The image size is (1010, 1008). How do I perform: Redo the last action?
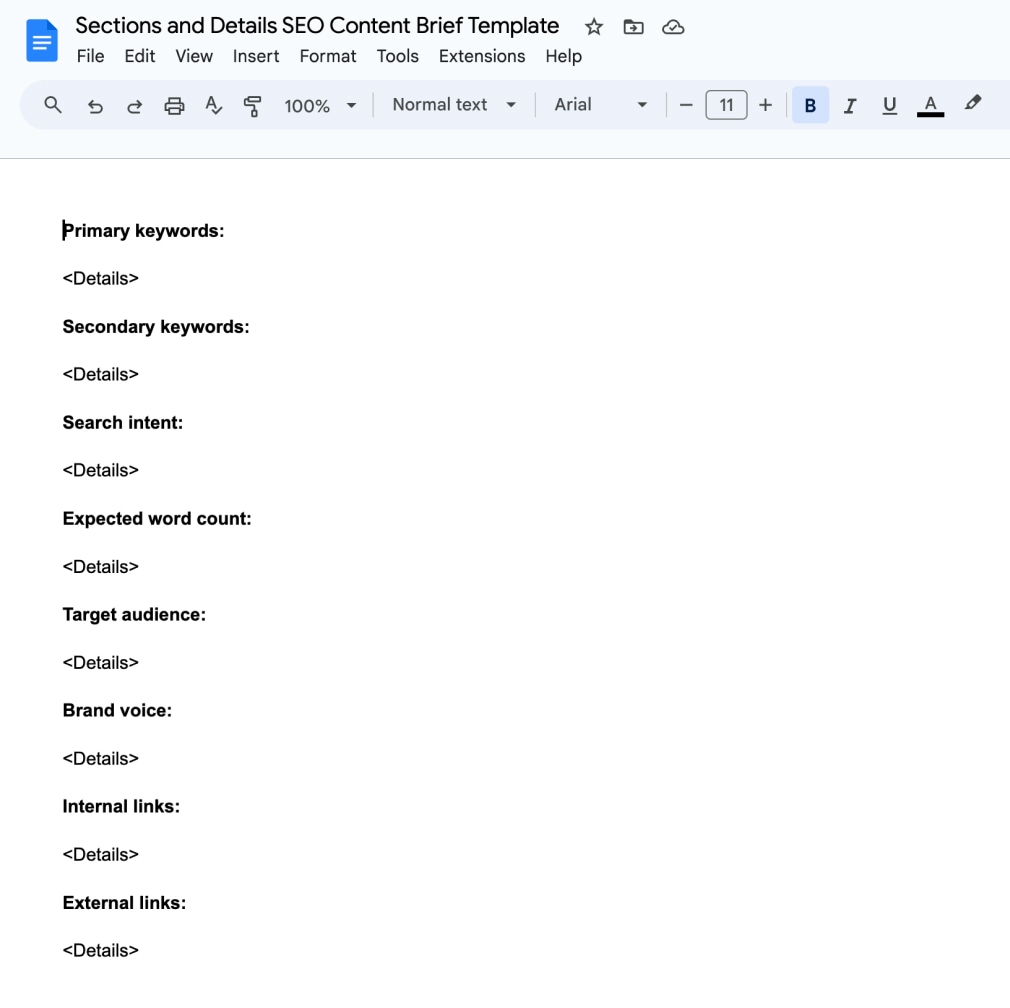(x=134, y=104)
